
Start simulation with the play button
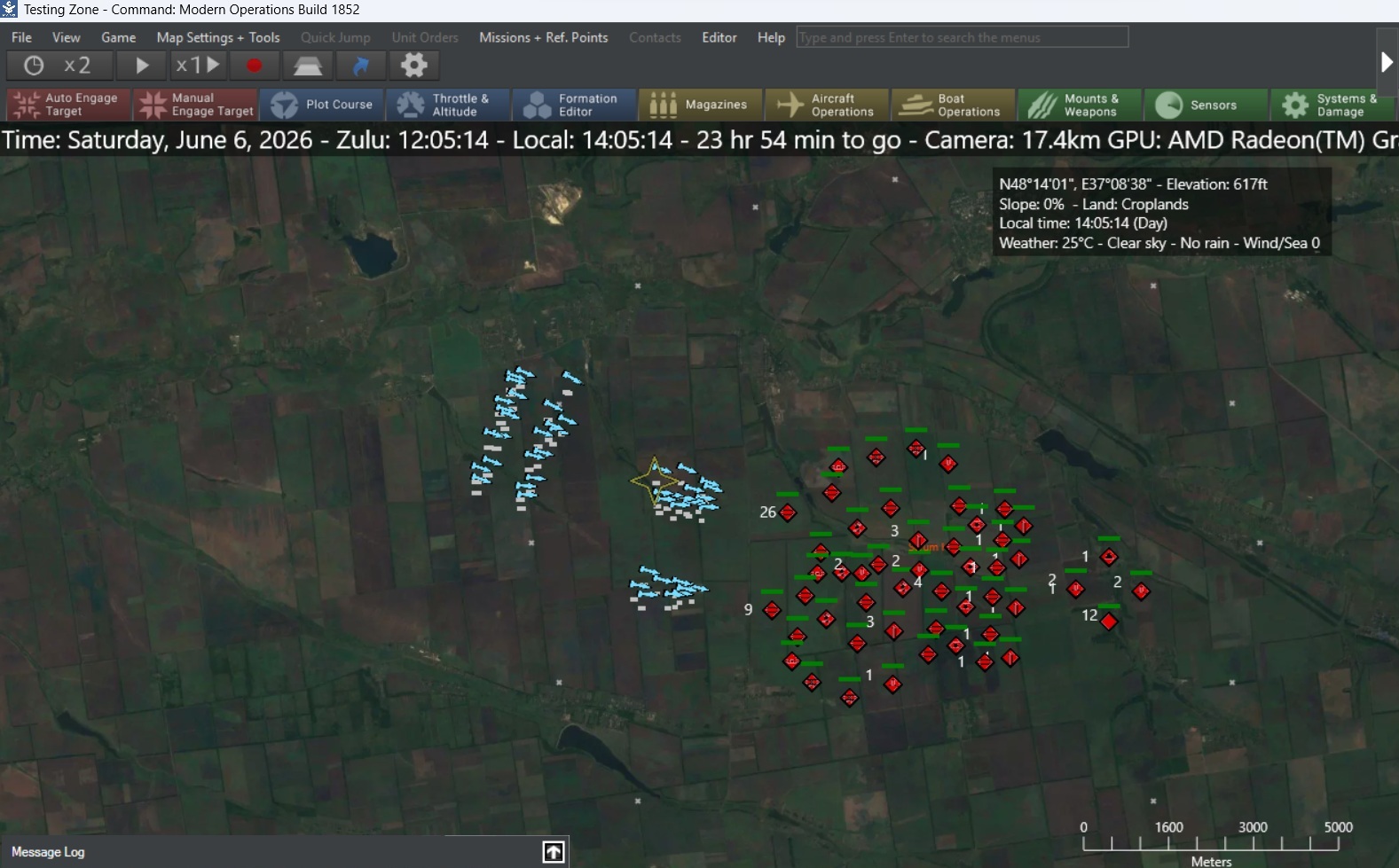pos(141,66)
